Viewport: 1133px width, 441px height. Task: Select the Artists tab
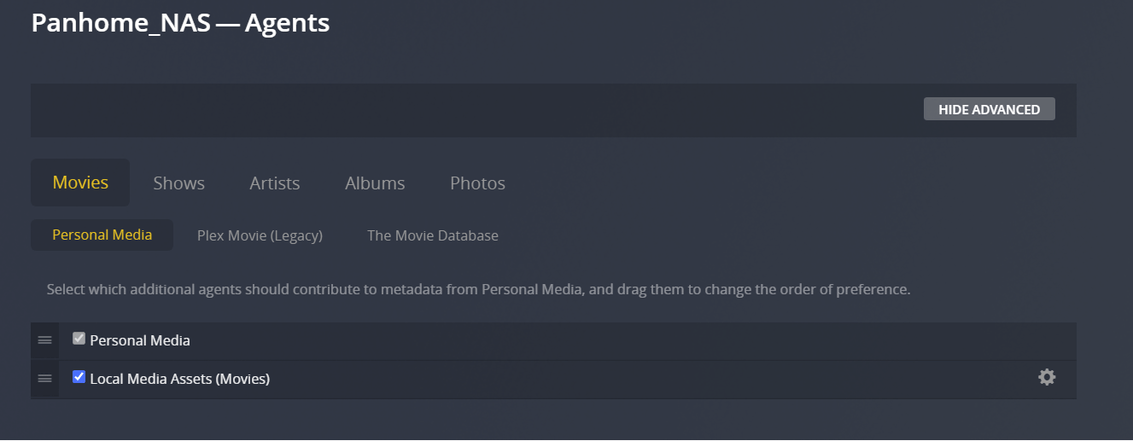[275, 183]
